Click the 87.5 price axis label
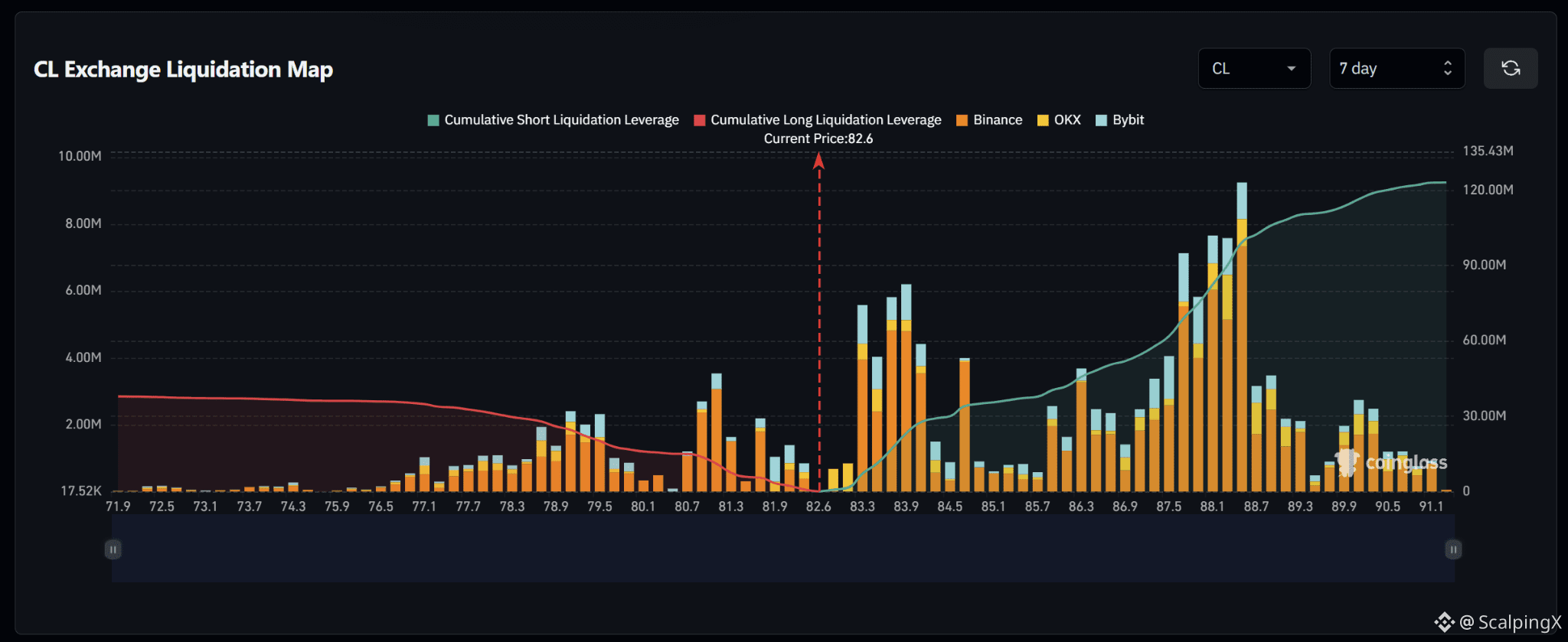Screen dimensions: 1568x642 [x=1169, y=507]
